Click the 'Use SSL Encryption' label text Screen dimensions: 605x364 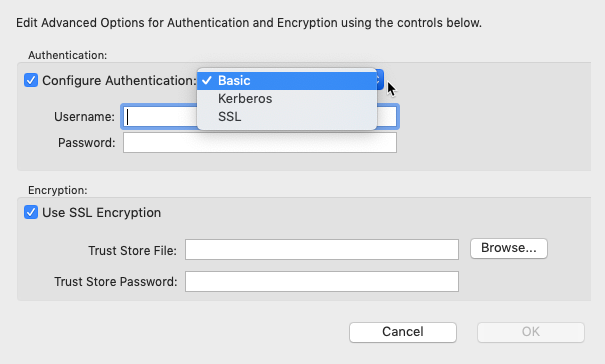[x=101, y=213]
